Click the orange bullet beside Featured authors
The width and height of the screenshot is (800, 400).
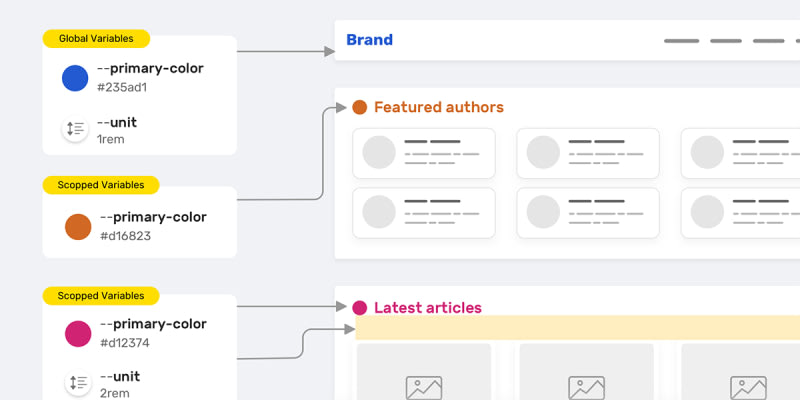point(360,107)
